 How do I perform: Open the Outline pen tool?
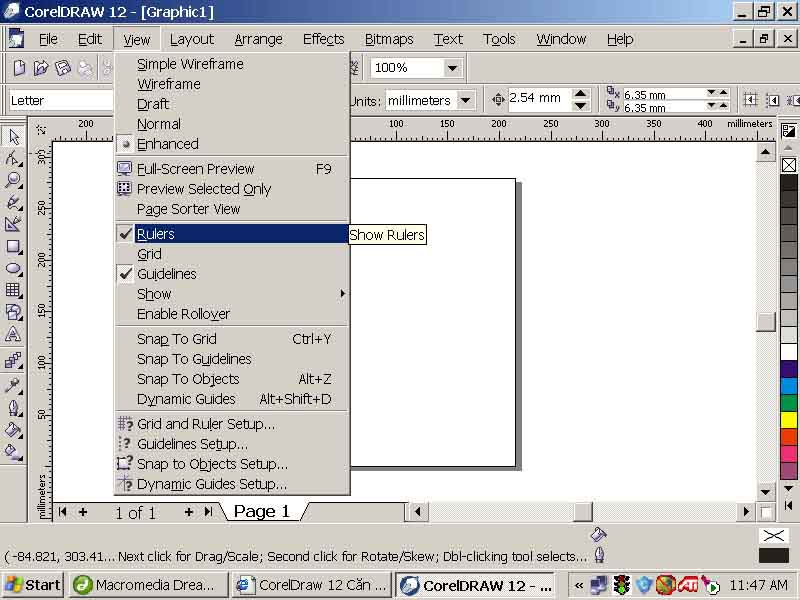pyautogui.click(x=13, y=408)
